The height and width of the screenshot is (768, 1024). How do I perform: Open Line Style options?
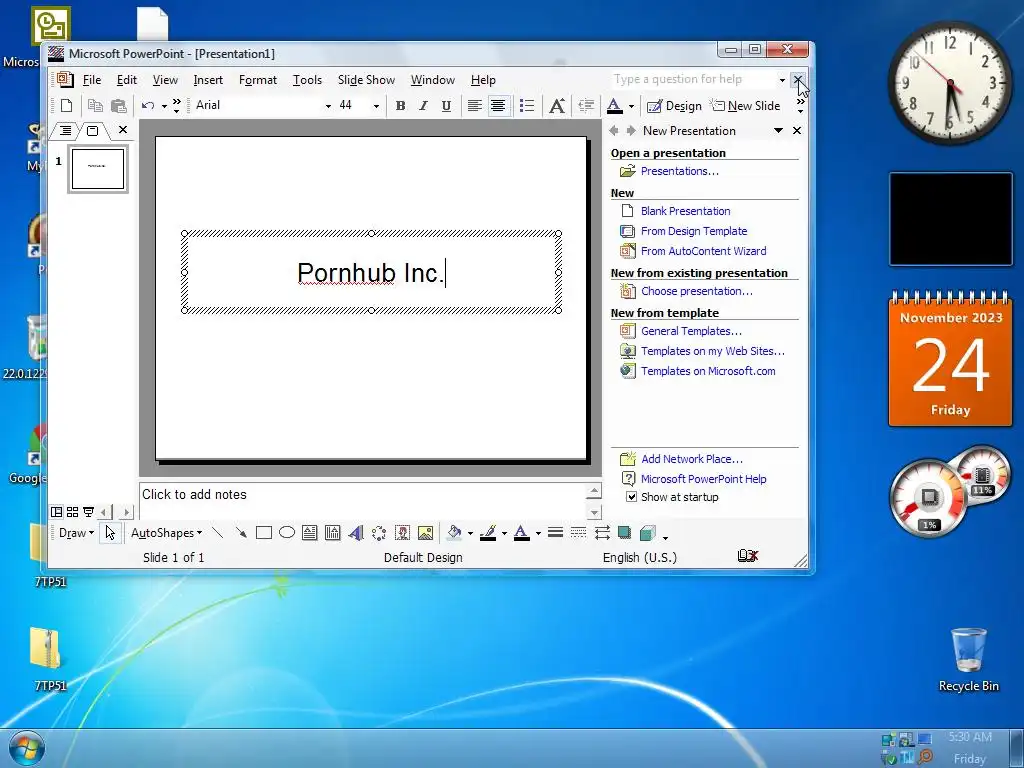[x=556, y=533]
